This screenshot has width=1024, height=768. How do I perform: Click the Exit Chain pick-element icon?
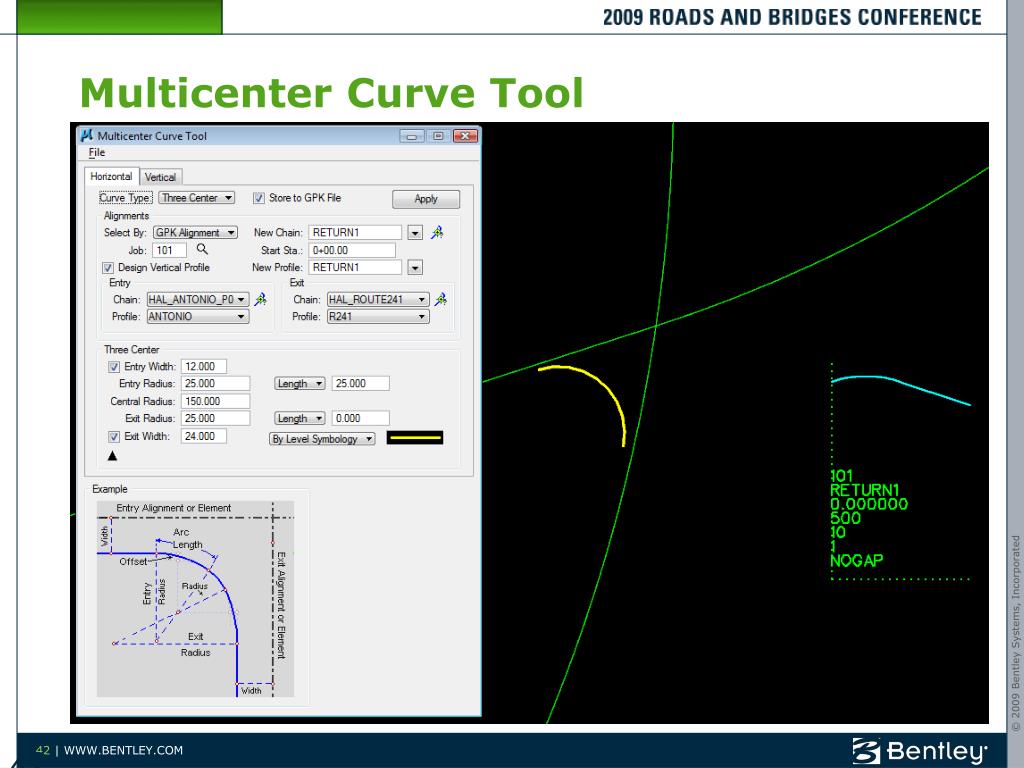click(441, 299)
